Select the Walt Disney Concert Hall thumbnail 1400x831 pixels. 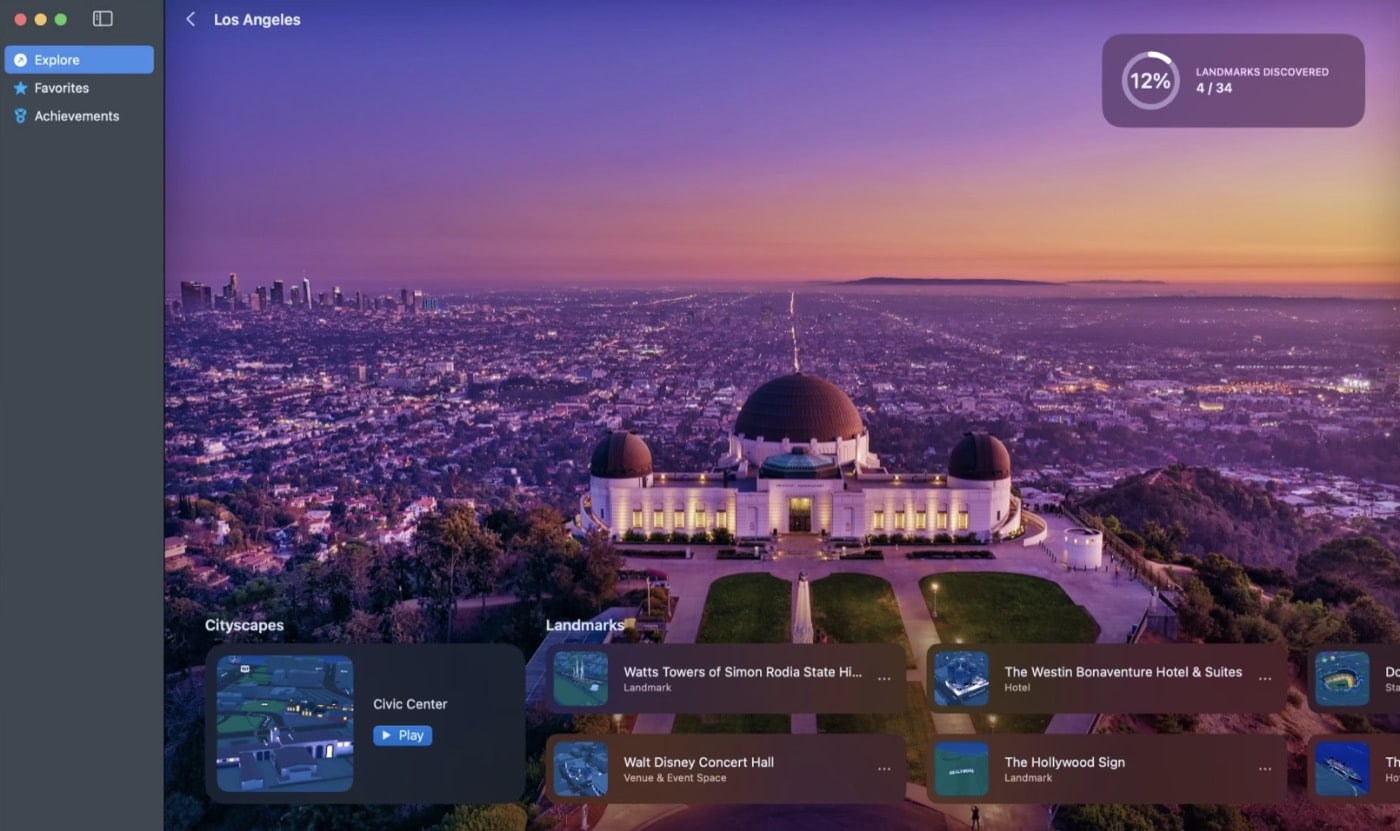click(581, 769)
